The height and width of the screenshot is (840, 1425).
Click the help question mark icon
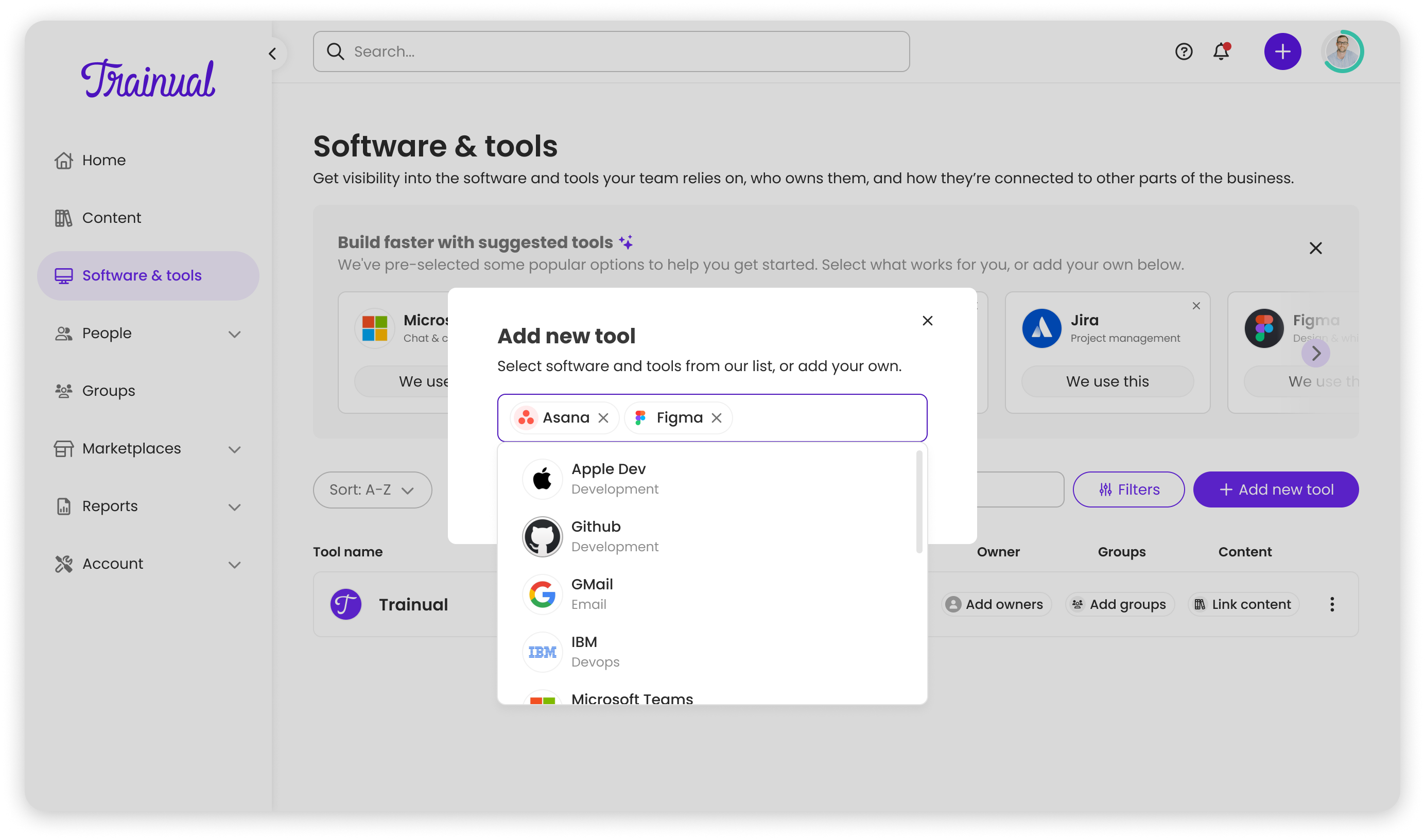[1183, 51]
